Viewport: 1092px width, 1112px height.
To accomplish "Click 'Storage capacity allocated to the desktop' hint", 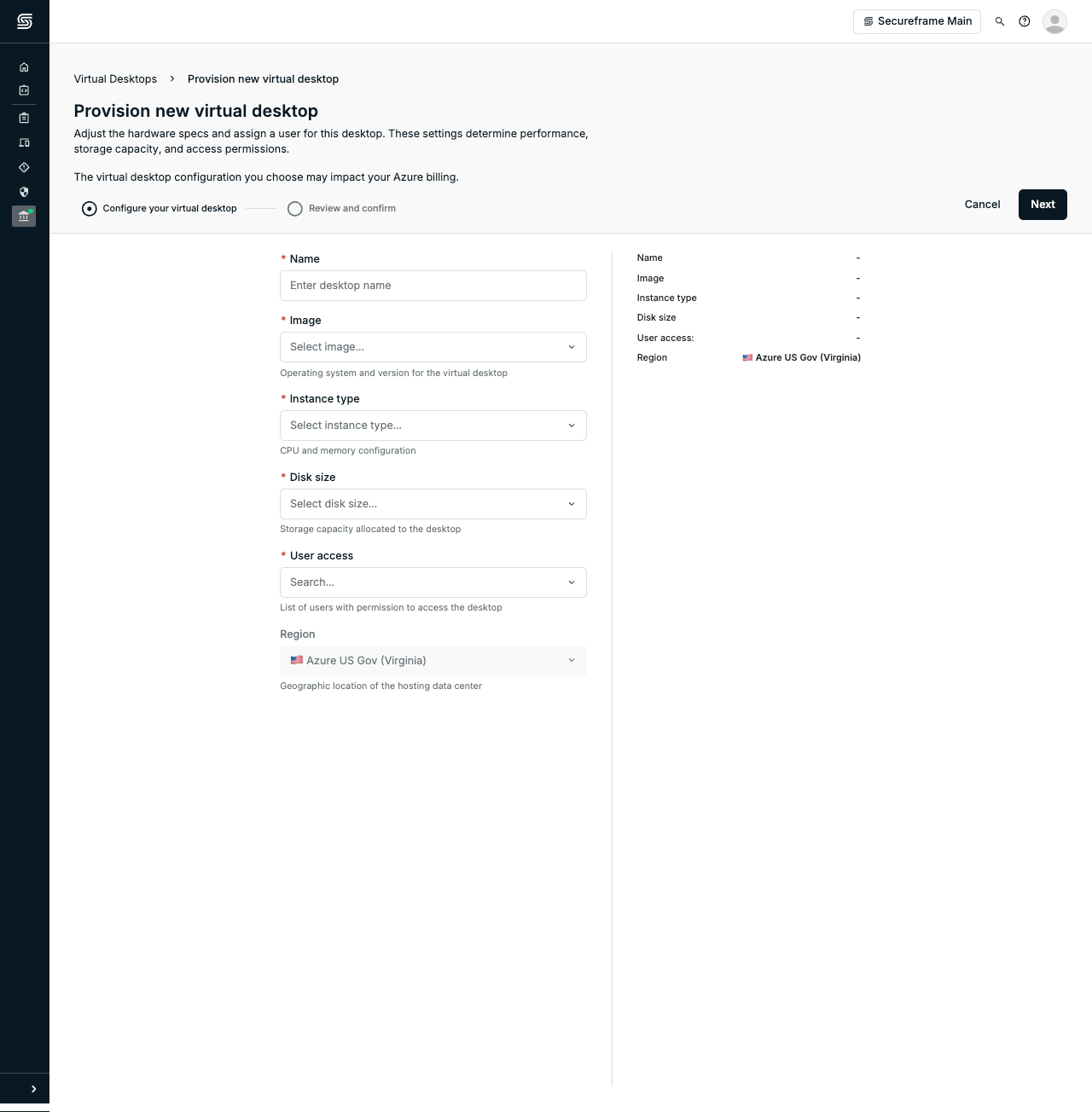I will [x=370, y=530].
